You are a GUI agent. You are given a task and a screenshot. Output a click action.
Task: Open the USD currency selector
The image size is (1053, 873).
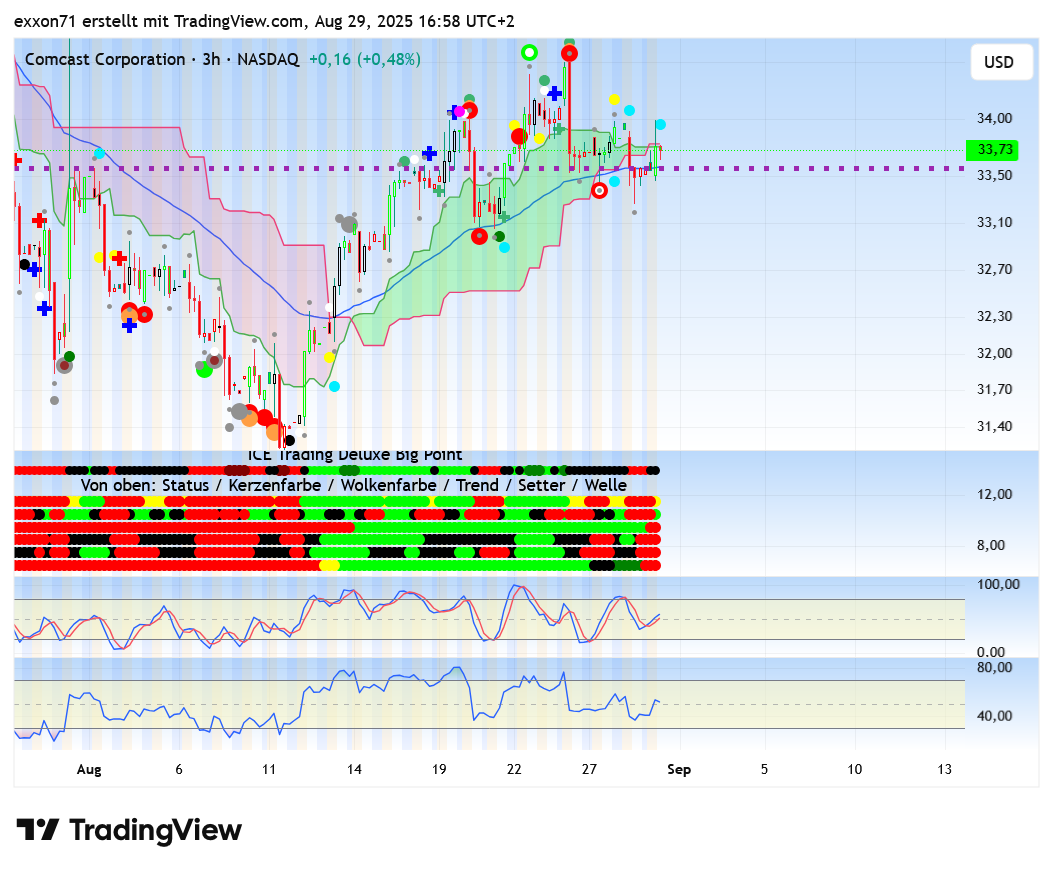point(998,62)
